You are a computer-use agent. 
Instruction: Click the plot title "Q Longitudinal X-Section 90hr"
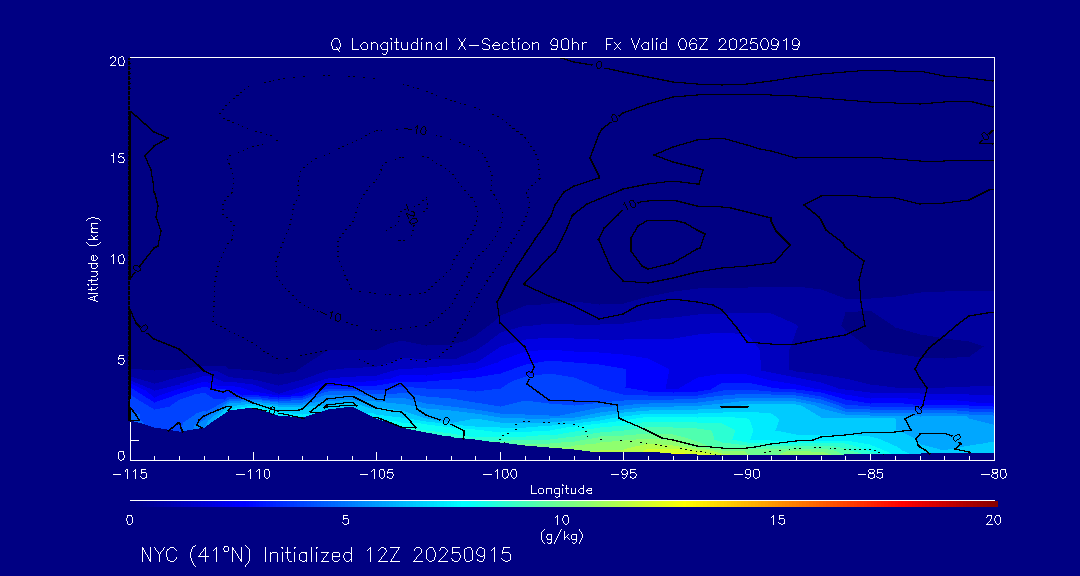point(459,45)
